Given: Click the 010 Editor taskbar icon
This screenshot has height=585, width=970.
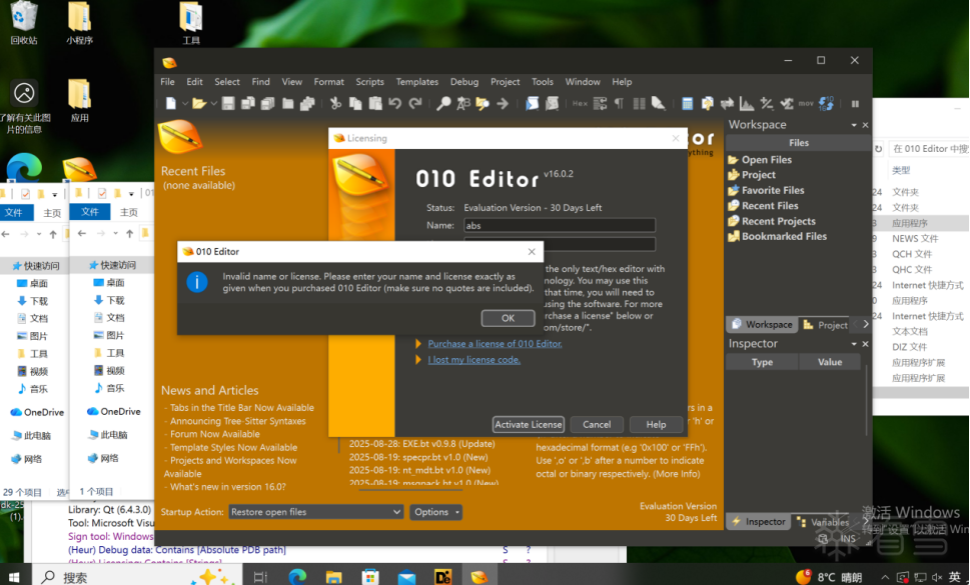Looking at the screenshot, I should (x=479, y=577).
